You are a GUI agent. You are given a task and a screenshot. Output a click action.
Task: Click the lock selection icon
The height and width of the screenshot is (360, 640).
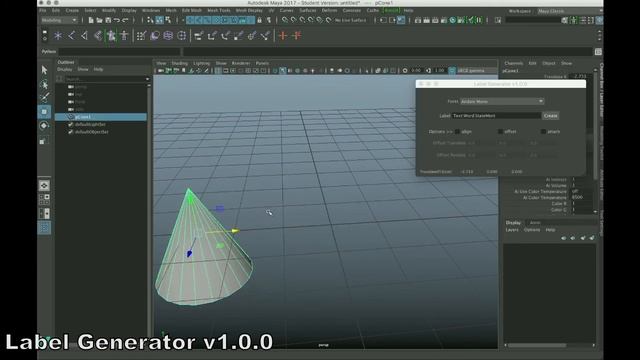coord(259,20)
